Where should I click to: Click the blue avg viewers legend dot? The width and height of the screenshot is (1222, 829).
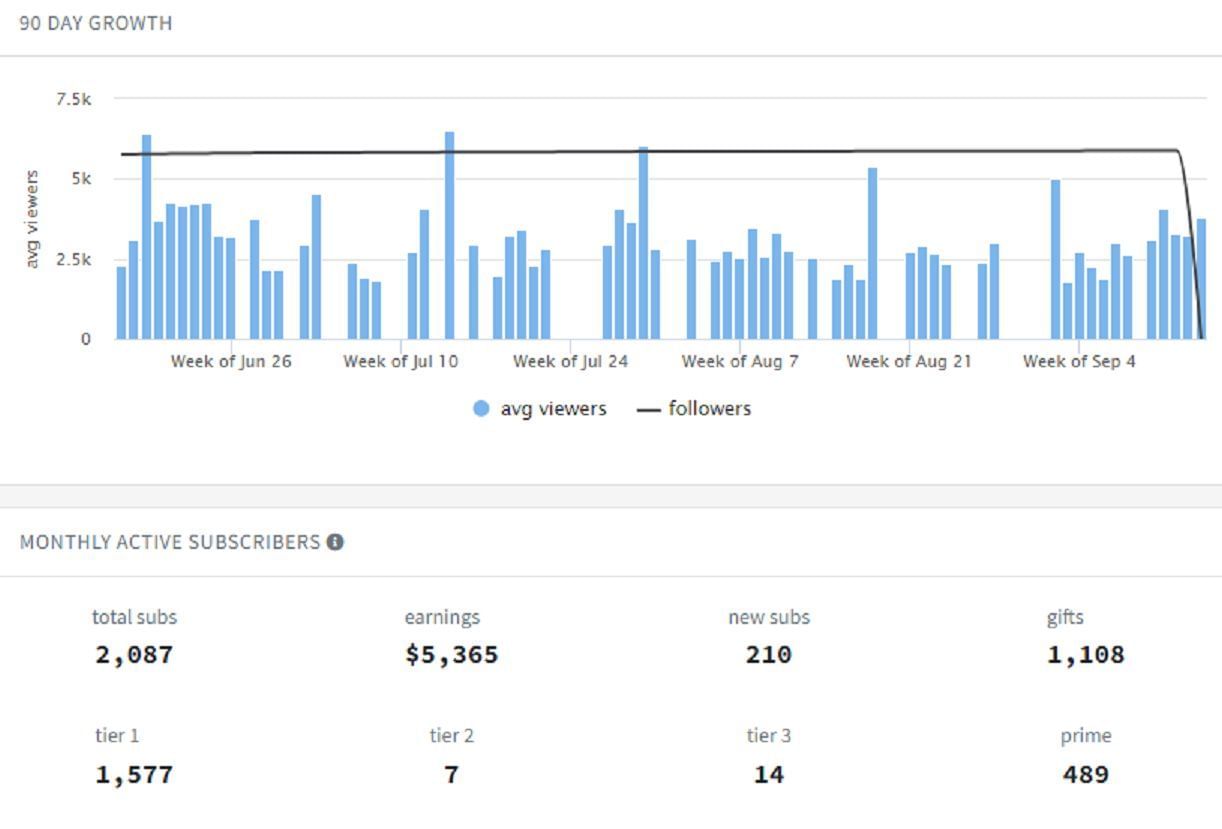coord(481,409)
